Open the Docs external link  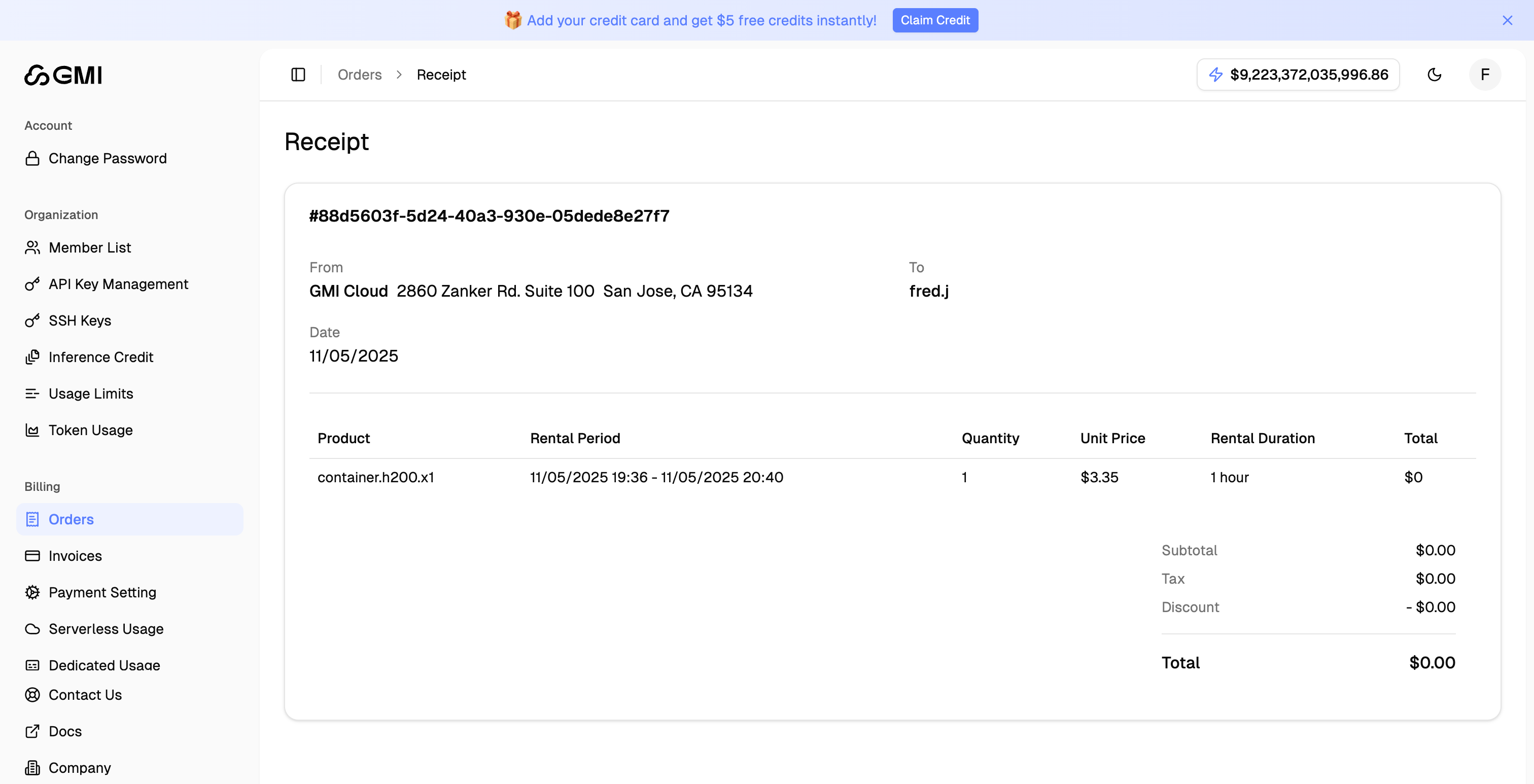point(65,731)
